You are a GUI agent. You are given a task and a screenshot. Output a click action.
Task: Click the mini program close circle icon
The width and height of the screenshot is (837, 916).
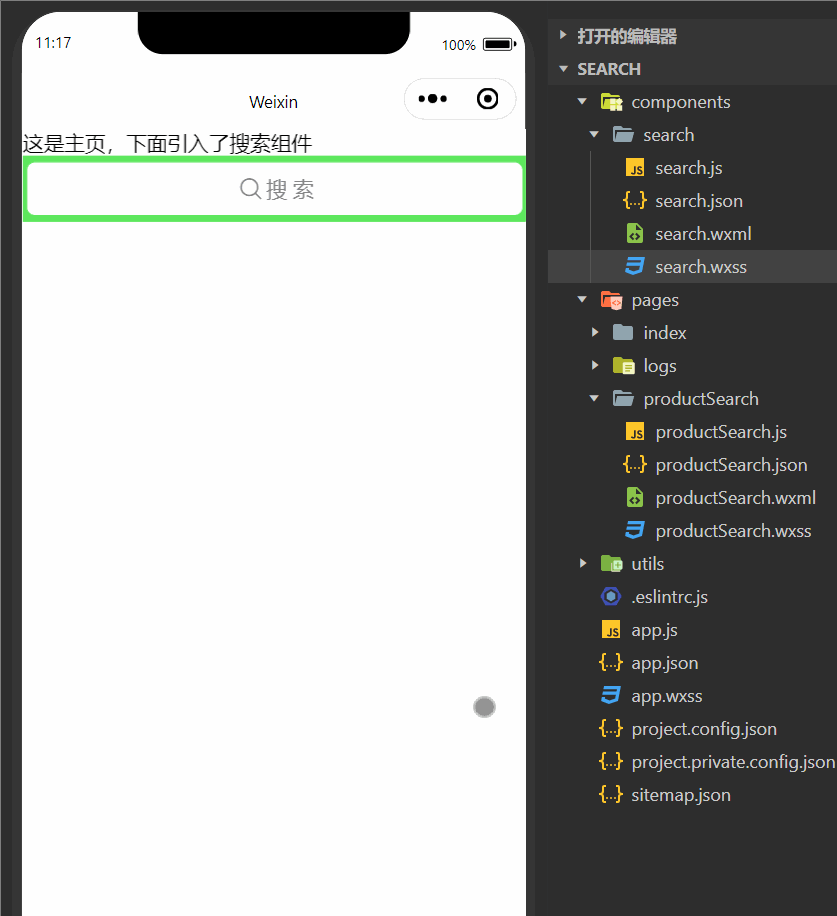coord(487,99)
